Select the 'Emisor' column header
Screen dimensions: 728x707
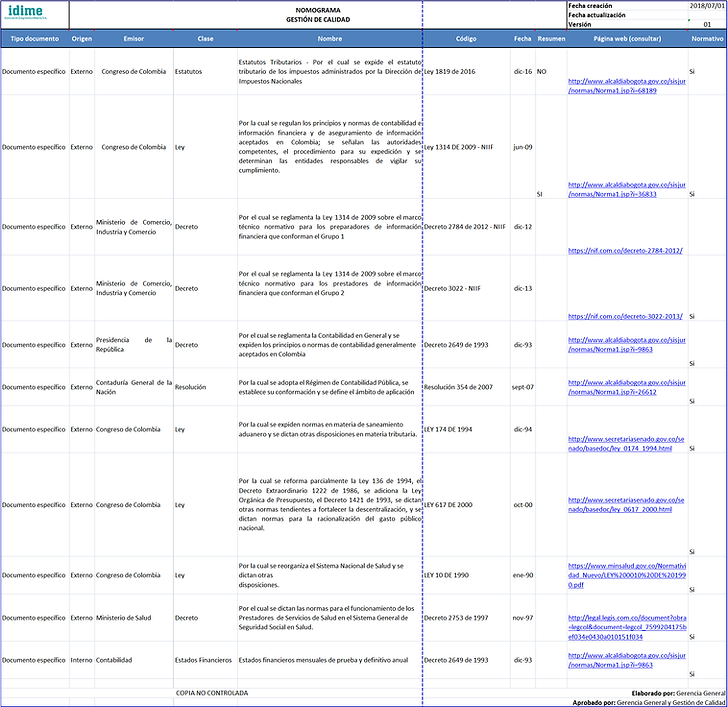pyautogui.click(x=134, y=39)
